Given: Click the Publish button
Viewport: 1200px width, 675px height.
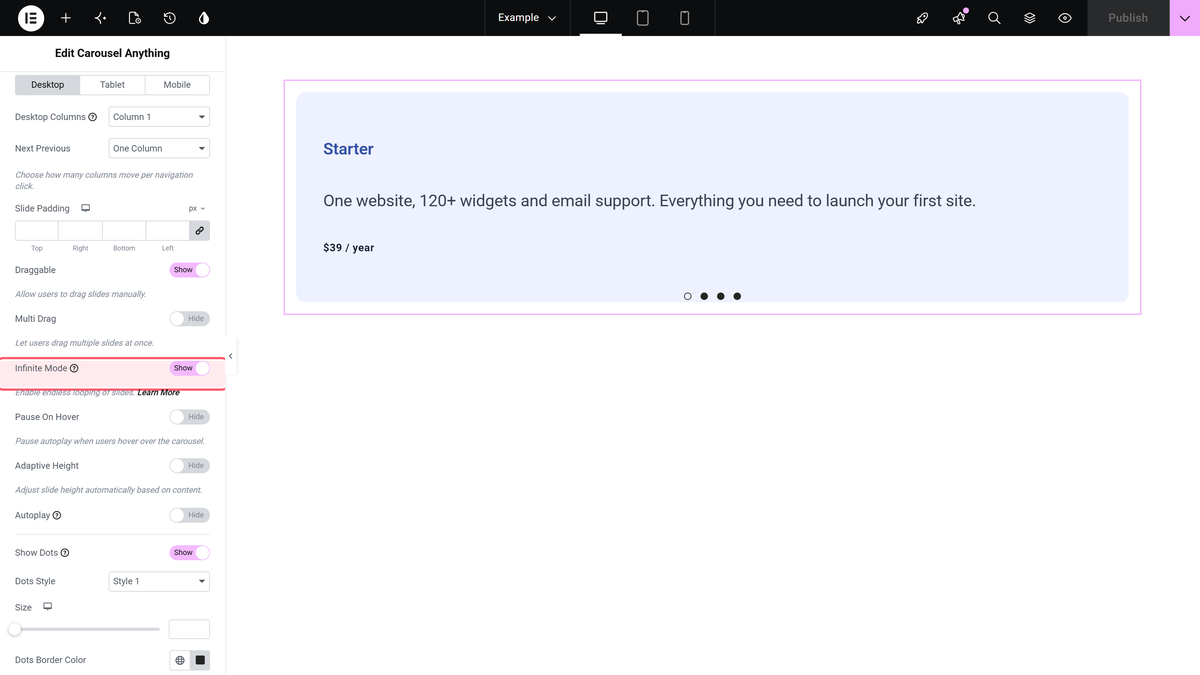Looking at the screenshot, I should pyautogui.click(x=1128, y=18).
